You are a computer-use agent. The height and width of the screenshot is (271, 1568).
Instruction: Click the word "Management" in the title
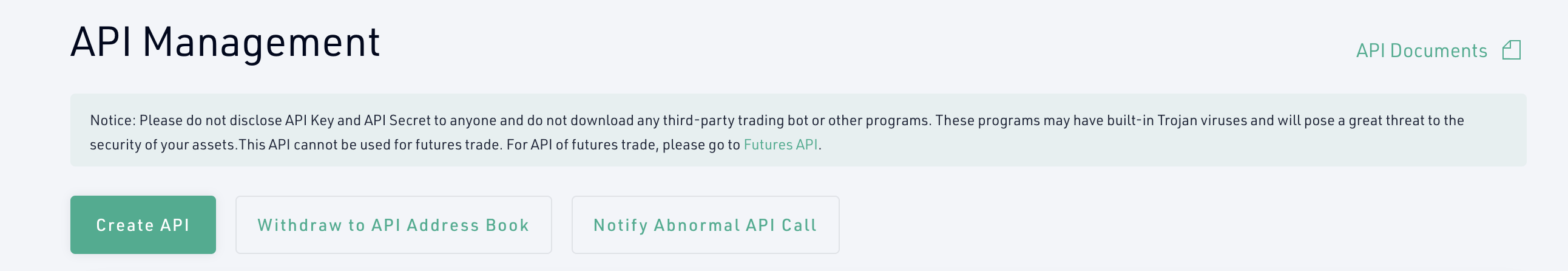[261, 43]
